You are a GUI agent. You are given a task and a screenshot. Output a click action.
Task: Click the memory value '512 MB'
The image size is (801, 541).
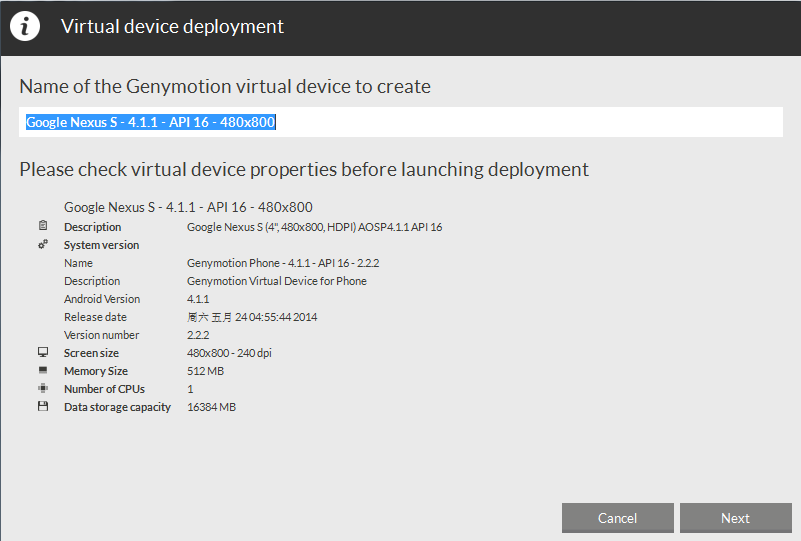pos(205,371)
